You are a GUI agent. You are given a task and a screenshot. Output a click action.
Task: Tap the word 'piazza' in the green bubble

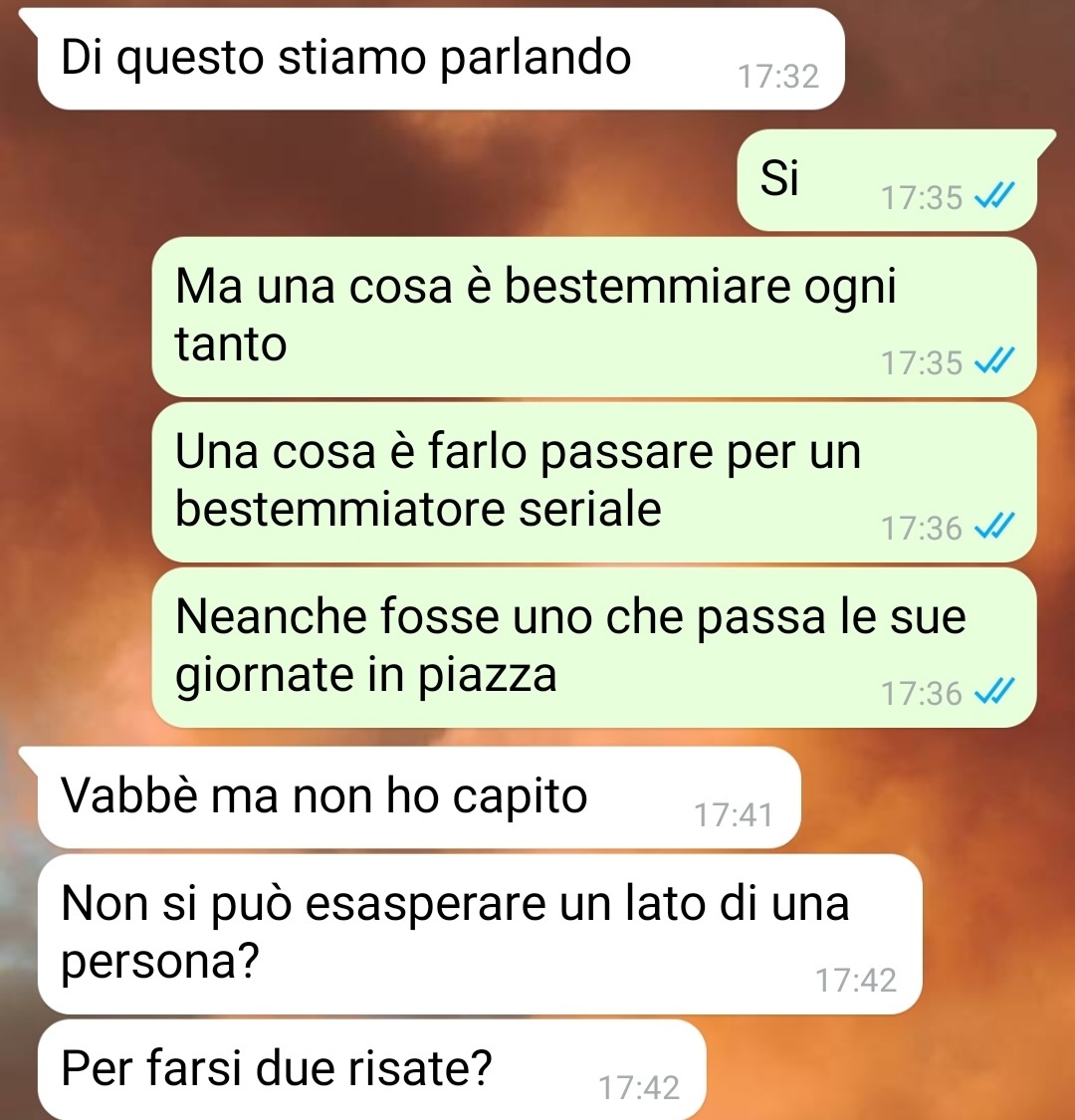[487, 675]
